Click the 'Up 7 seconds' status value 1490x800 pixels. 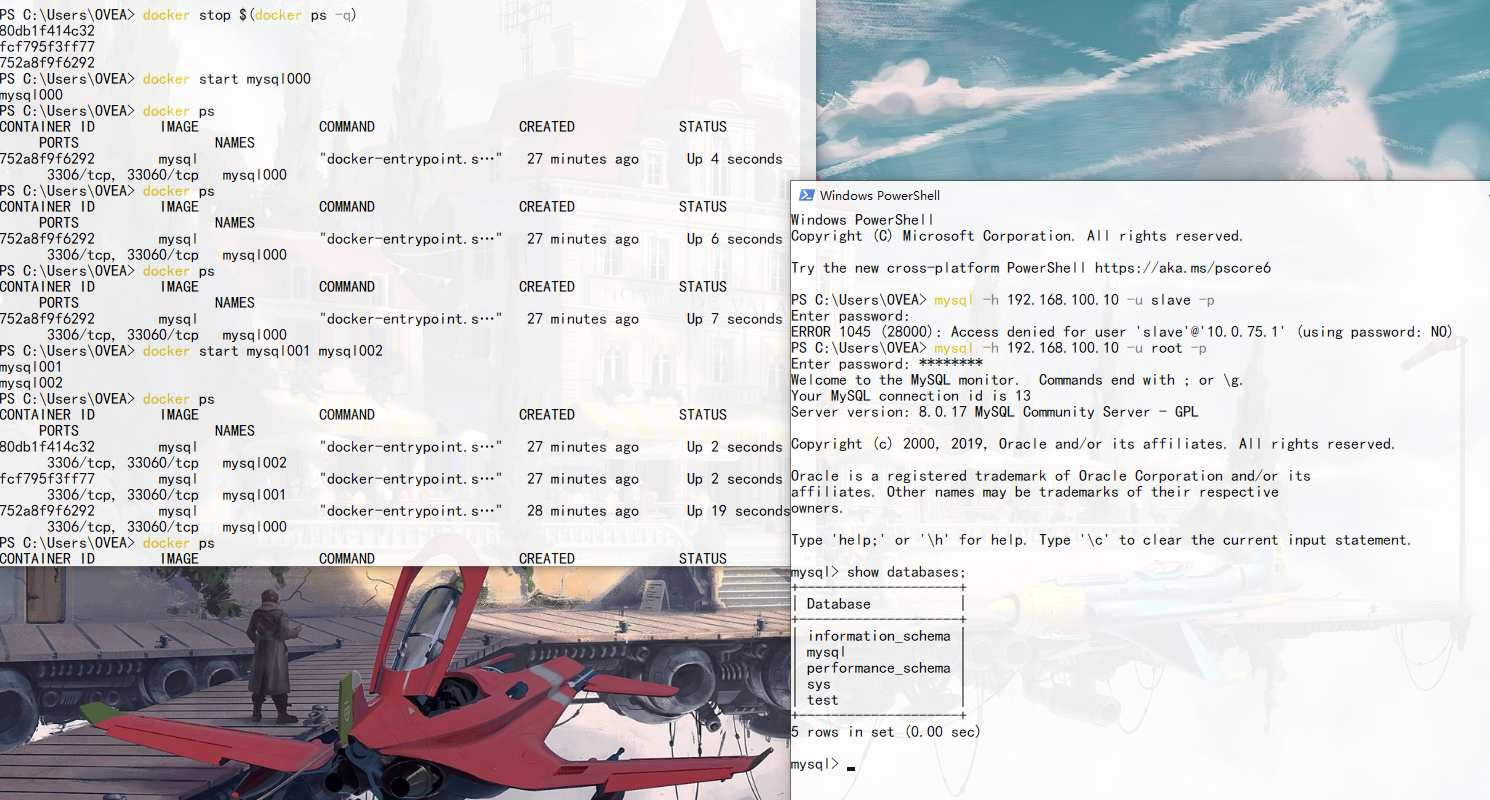coord(735,319)
